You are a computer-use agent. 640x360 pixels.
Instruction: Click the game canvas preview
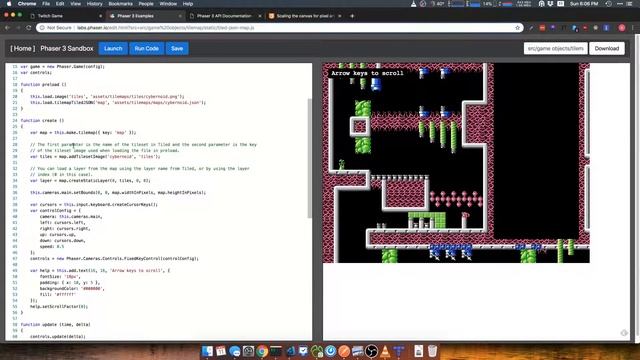point(456,163)
